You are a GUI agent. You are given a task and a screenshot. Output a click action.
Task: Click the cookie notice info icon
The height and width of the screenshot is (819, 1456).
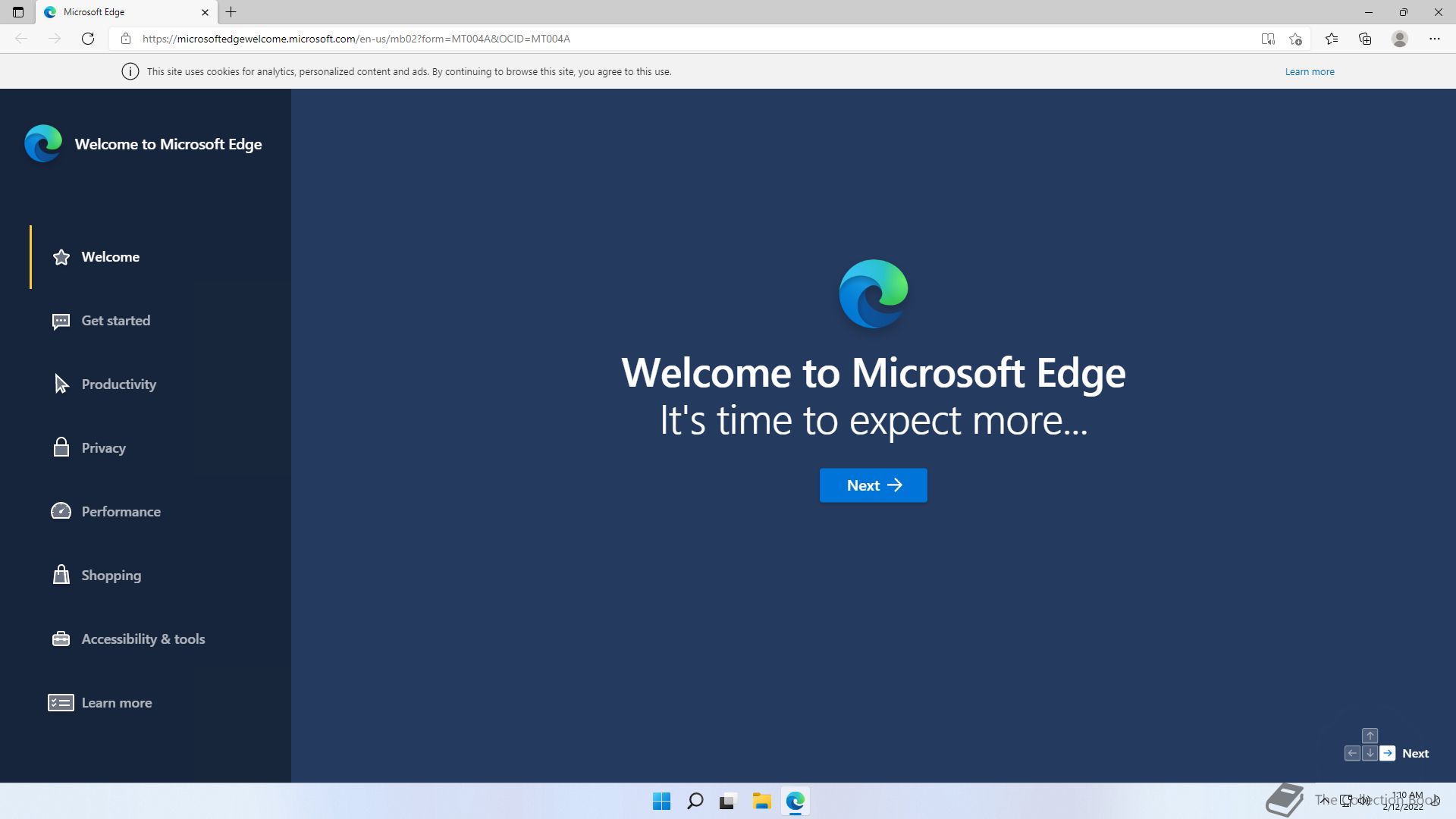[x=130, y=71]
